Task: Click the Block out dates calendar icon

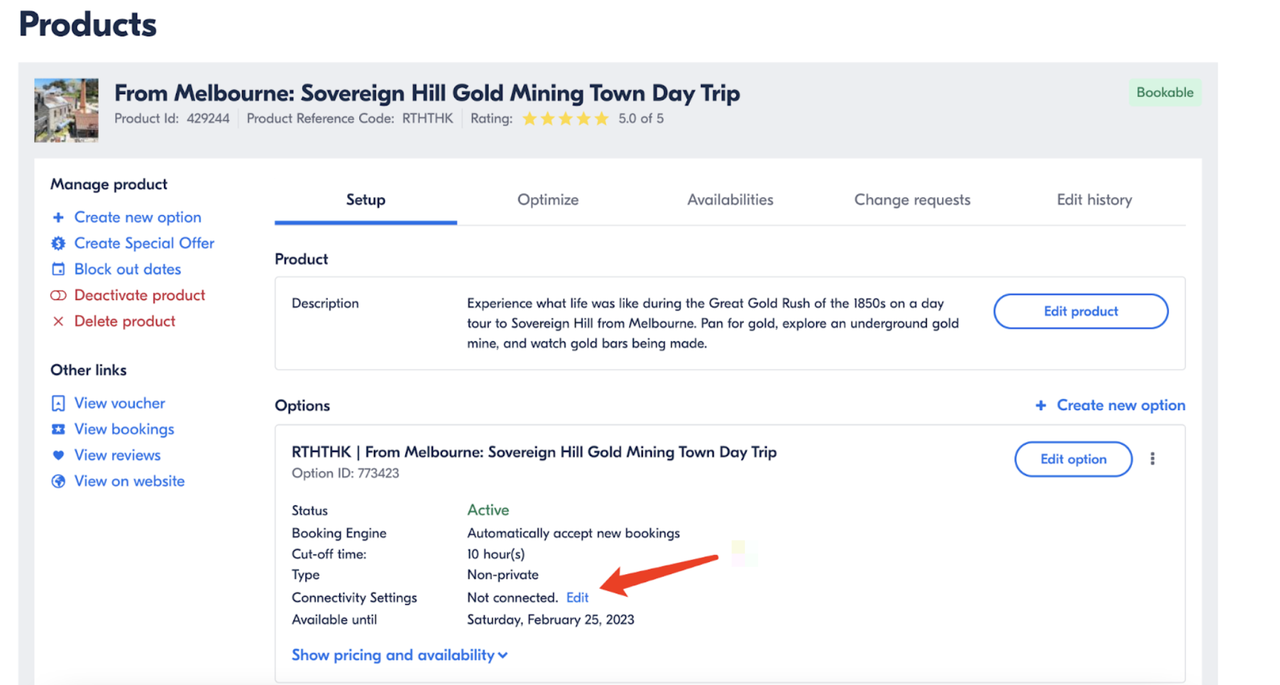Action: 58,269
